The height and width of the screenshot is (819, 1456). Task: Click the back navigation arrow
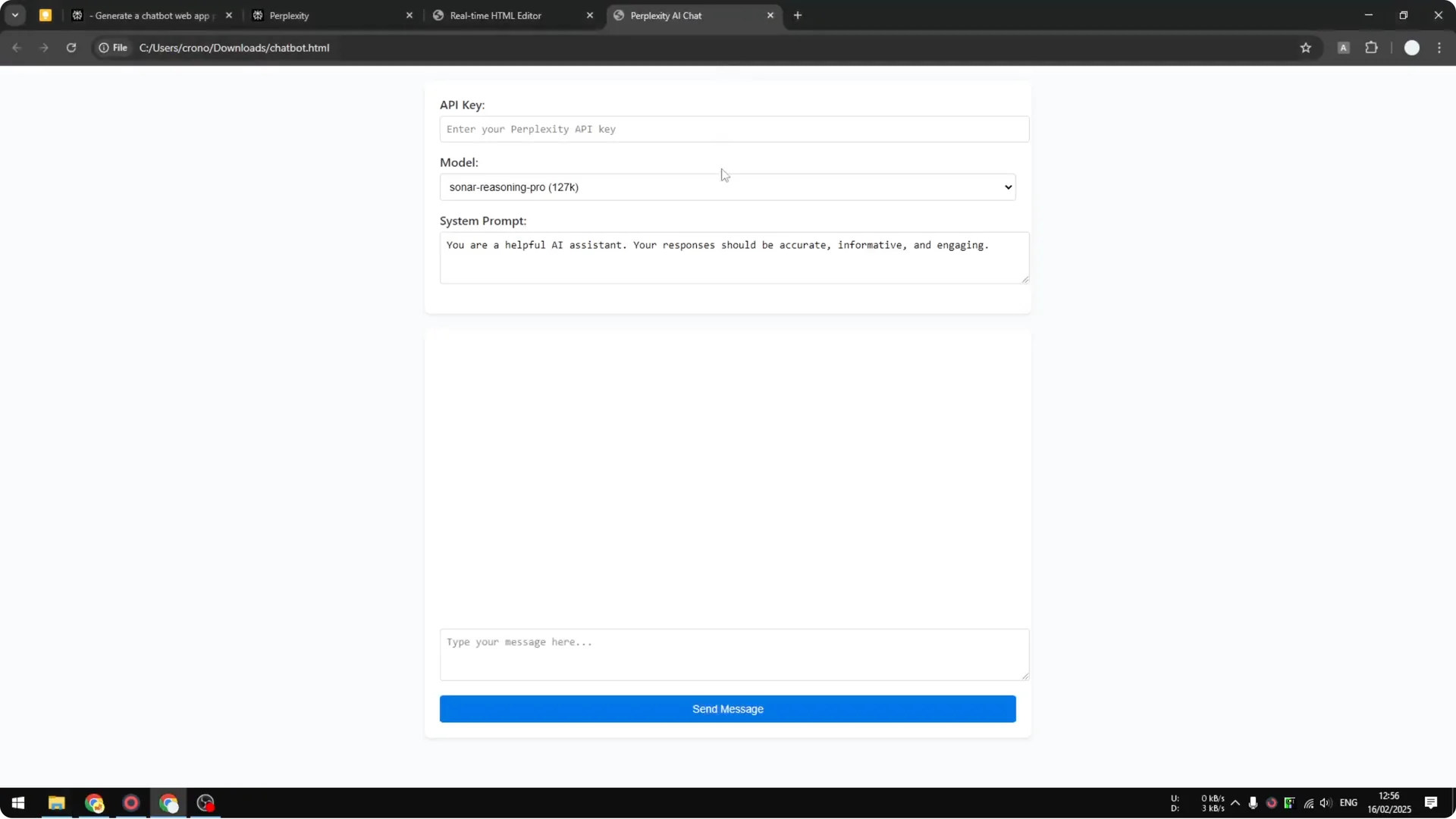pos(16,47)
